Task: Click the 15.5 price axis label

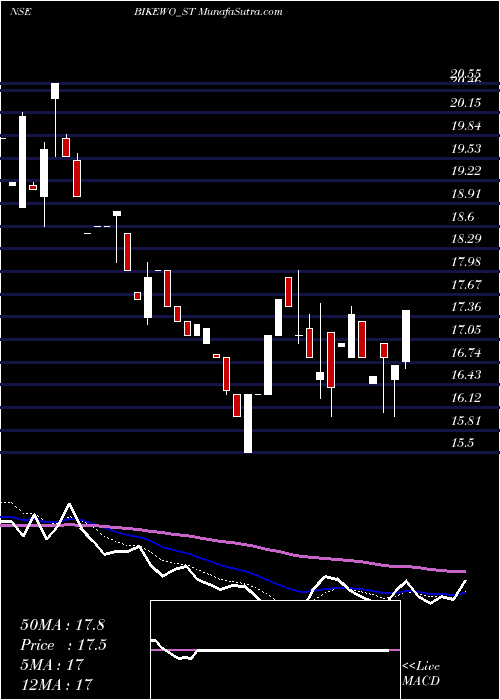Action: pos(462,443)
